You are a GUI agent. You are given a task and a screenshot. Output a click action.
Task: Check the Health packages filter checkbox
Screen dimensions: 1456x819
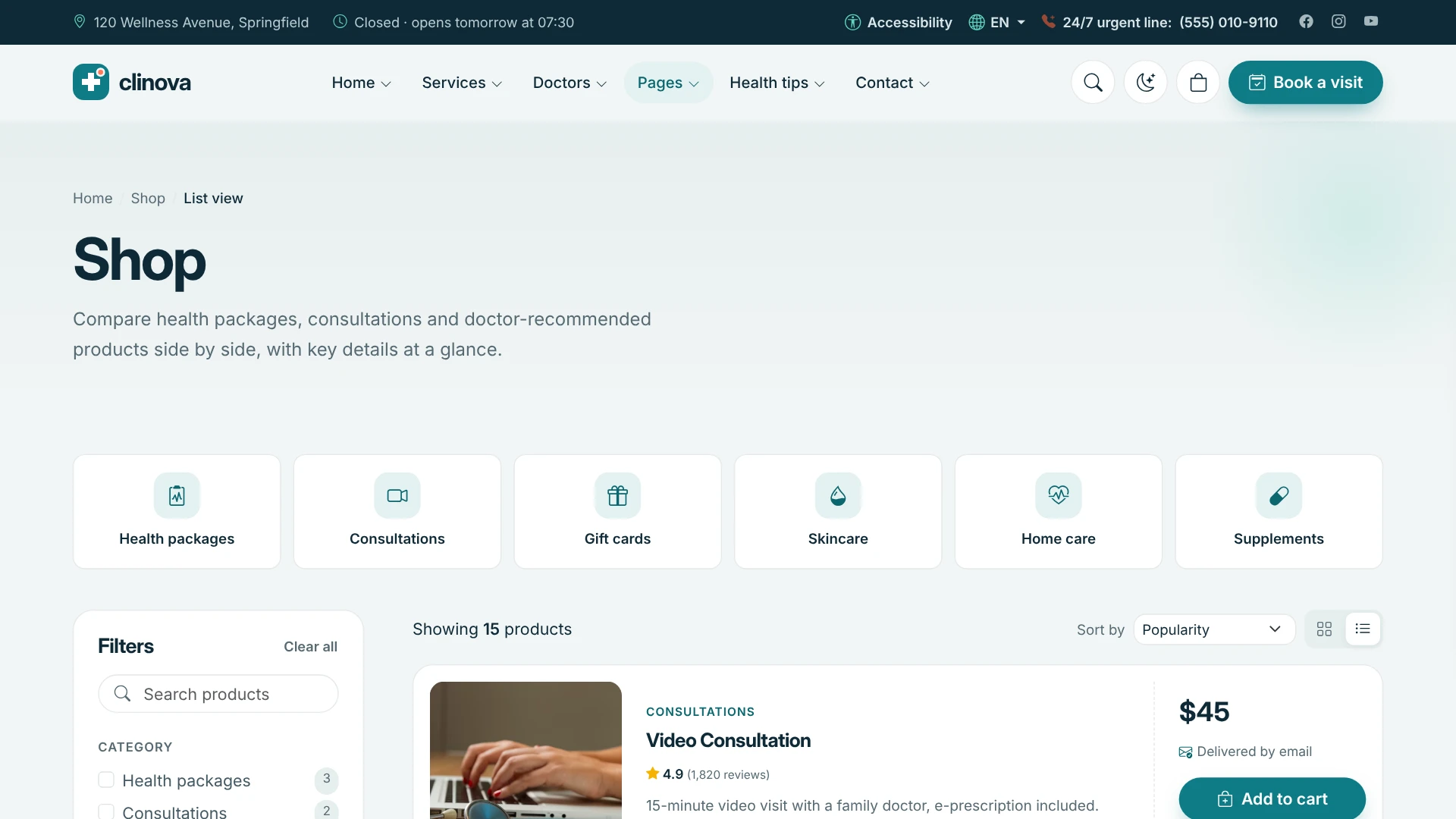tap(106, 780)
